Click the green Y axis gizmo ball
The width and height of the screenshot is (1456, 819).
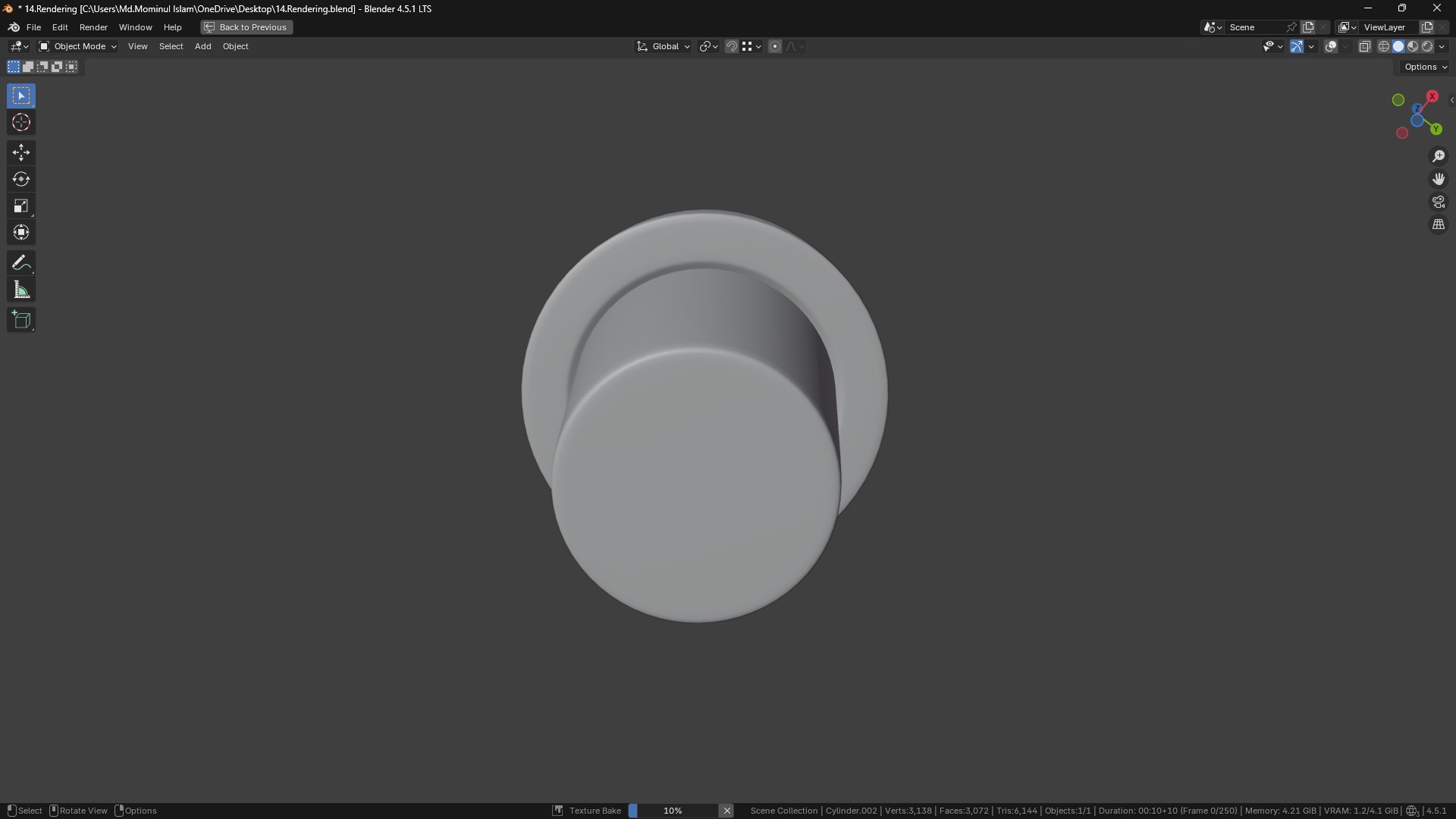tap(1436, 130)
